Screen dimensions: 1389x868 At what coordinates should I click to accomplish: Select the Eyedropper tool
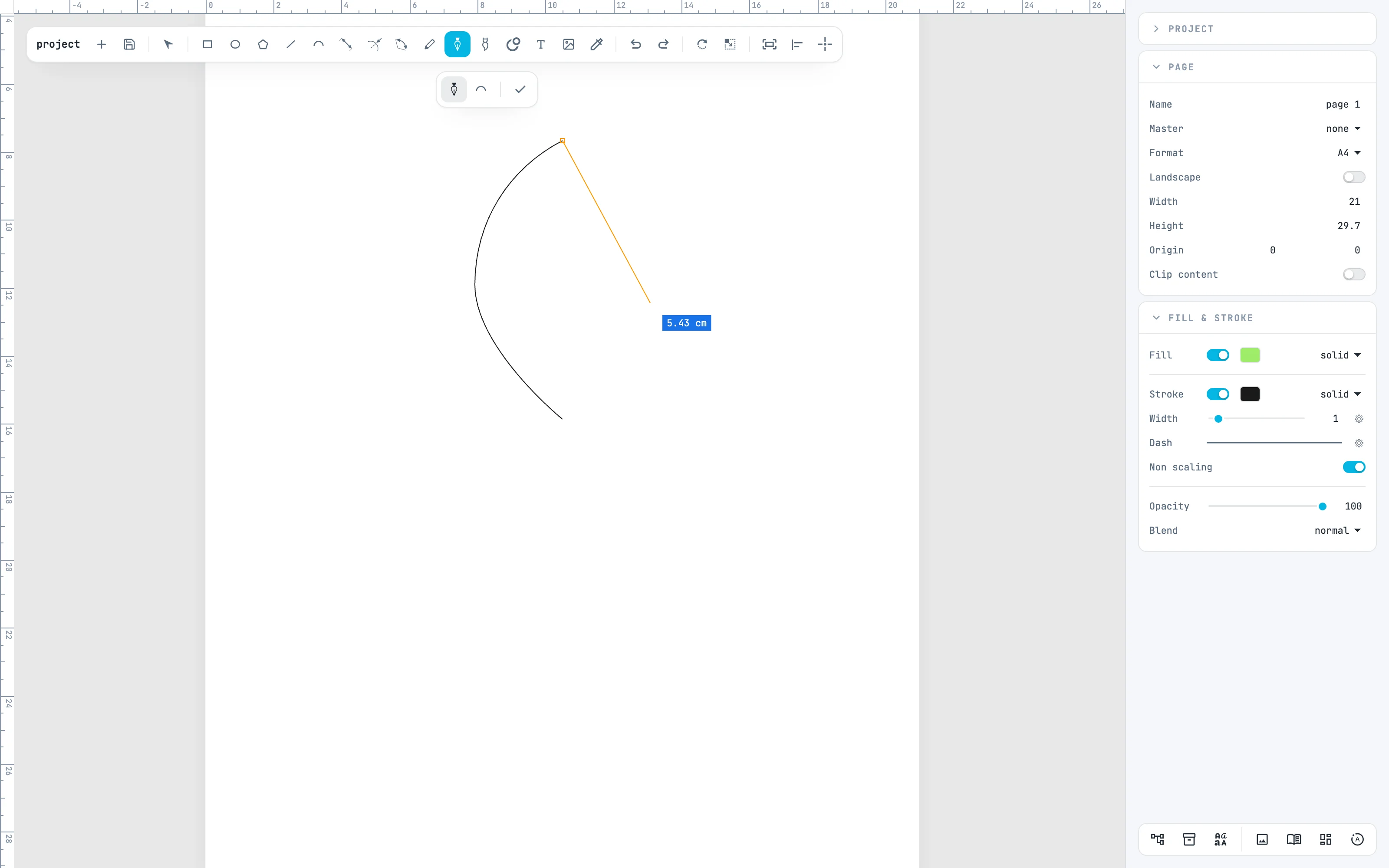(x=596, y=44)
